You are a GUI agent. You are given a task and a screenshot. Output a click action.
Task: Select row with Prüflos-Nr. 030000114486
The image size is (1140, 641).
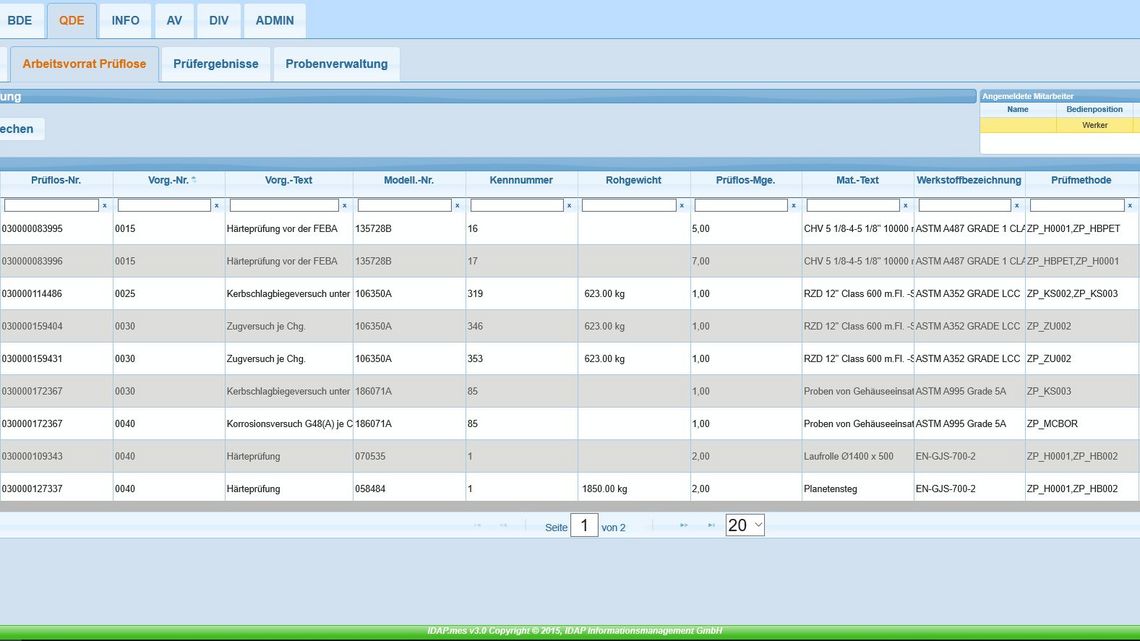(x=570, y=294)
